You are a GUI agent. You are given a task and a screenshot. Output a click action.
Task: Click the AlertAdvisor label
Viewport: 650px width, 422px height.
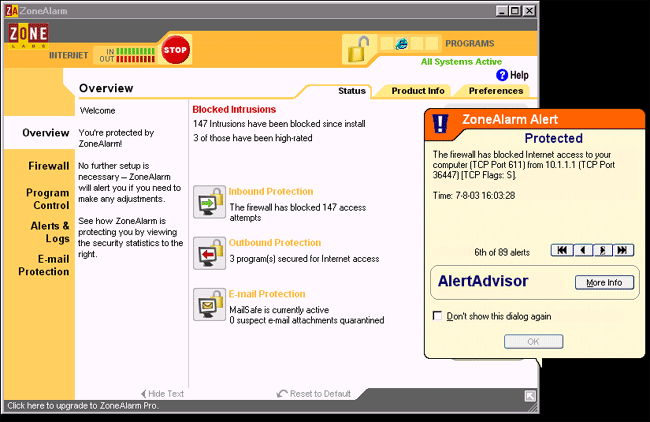483,281
